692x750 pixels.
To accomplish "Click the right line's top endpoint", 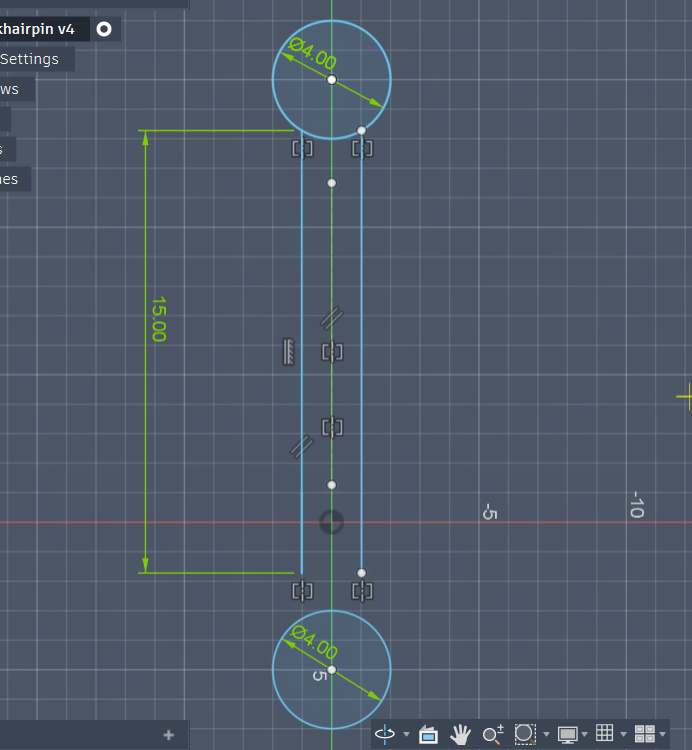I will (x=362, y=130).
